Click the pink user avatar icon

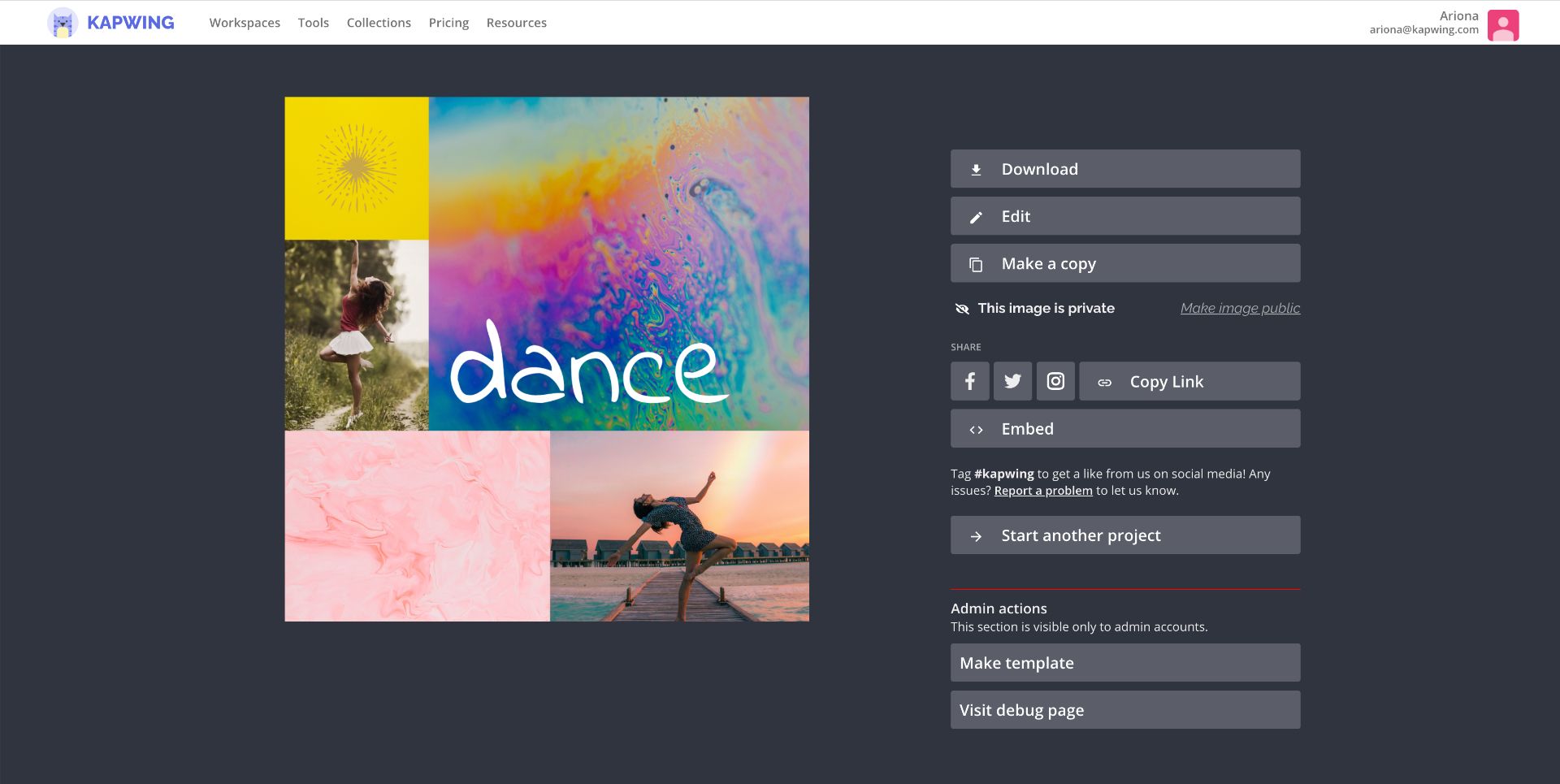tap(1502, 24)
